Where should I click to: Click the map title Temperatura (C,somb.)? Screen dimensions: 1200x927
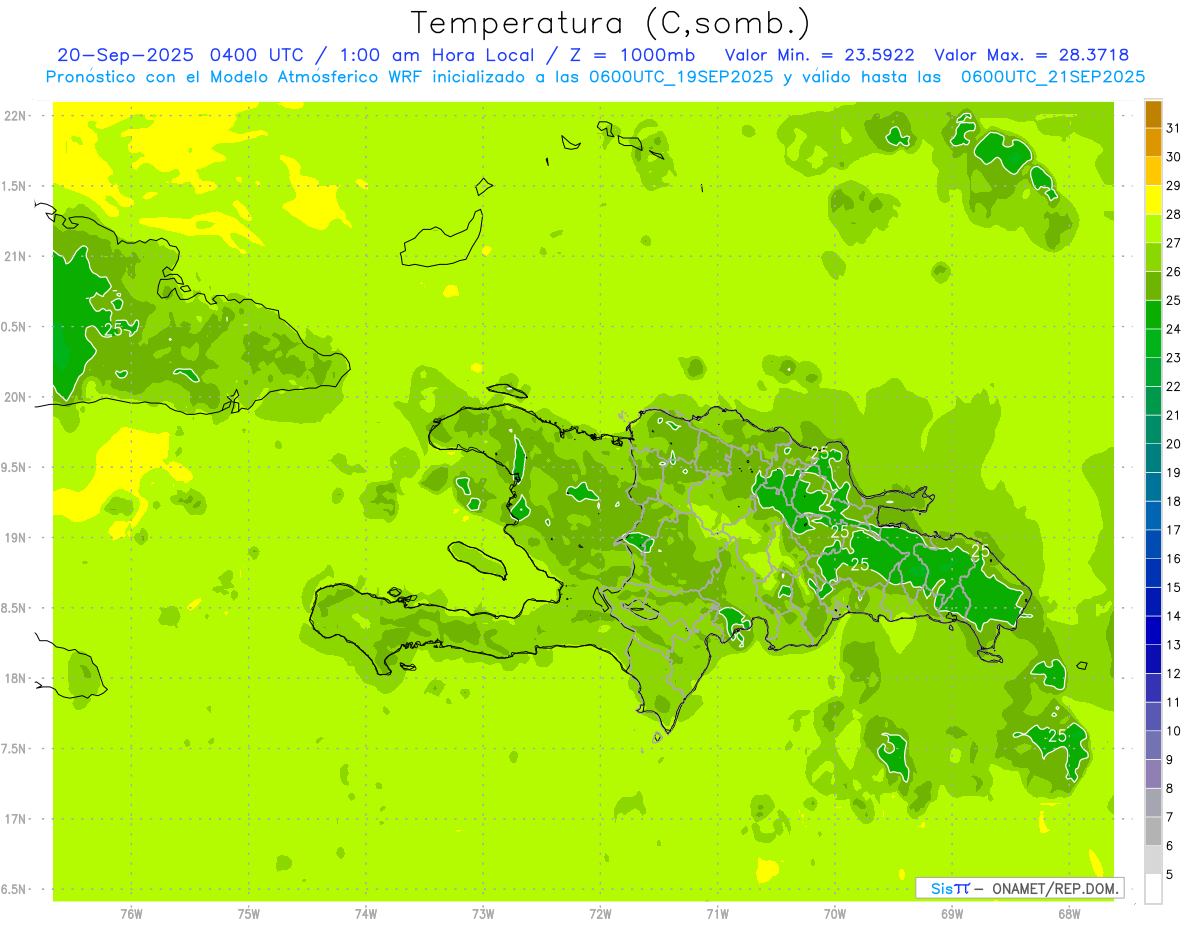[x=611, y=22]
